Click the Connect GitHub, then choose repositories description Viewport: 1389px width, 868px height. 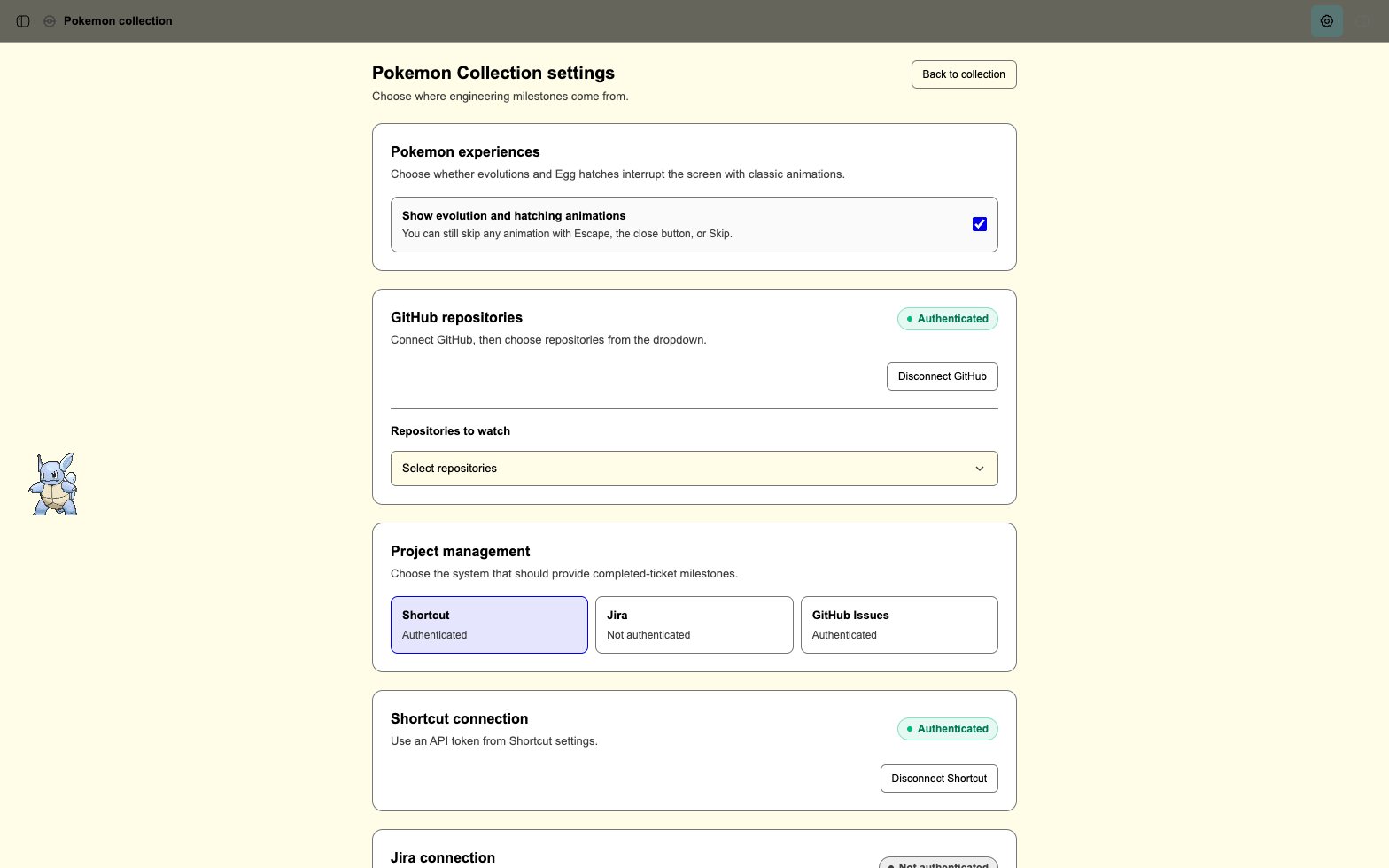coord(548,340)
